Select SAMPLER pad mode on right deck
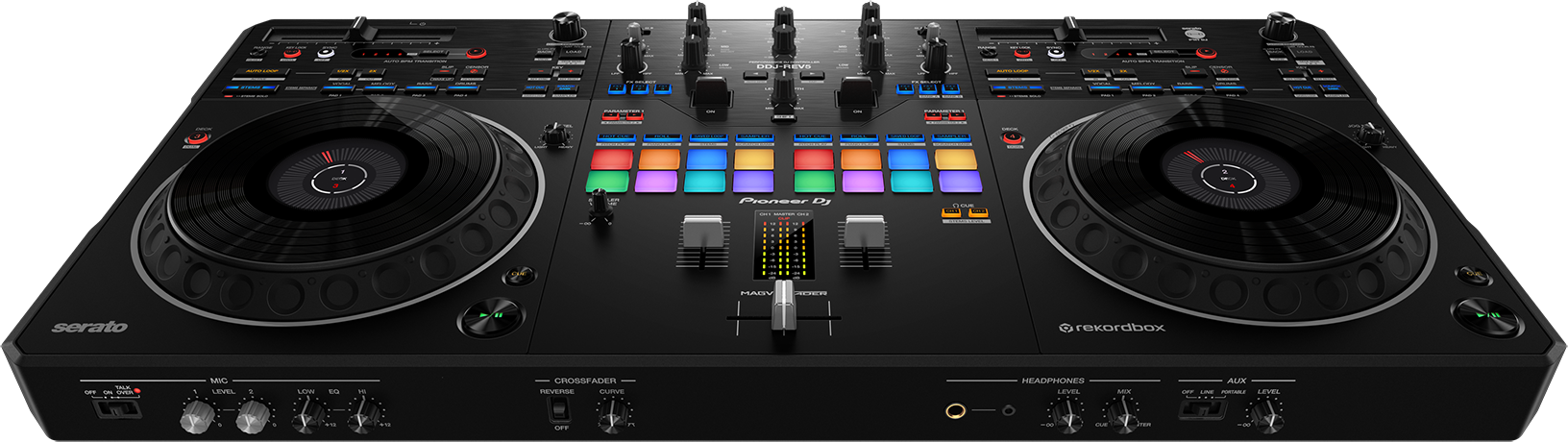Viewport: 1568px width, 442px height. point(953,137)
